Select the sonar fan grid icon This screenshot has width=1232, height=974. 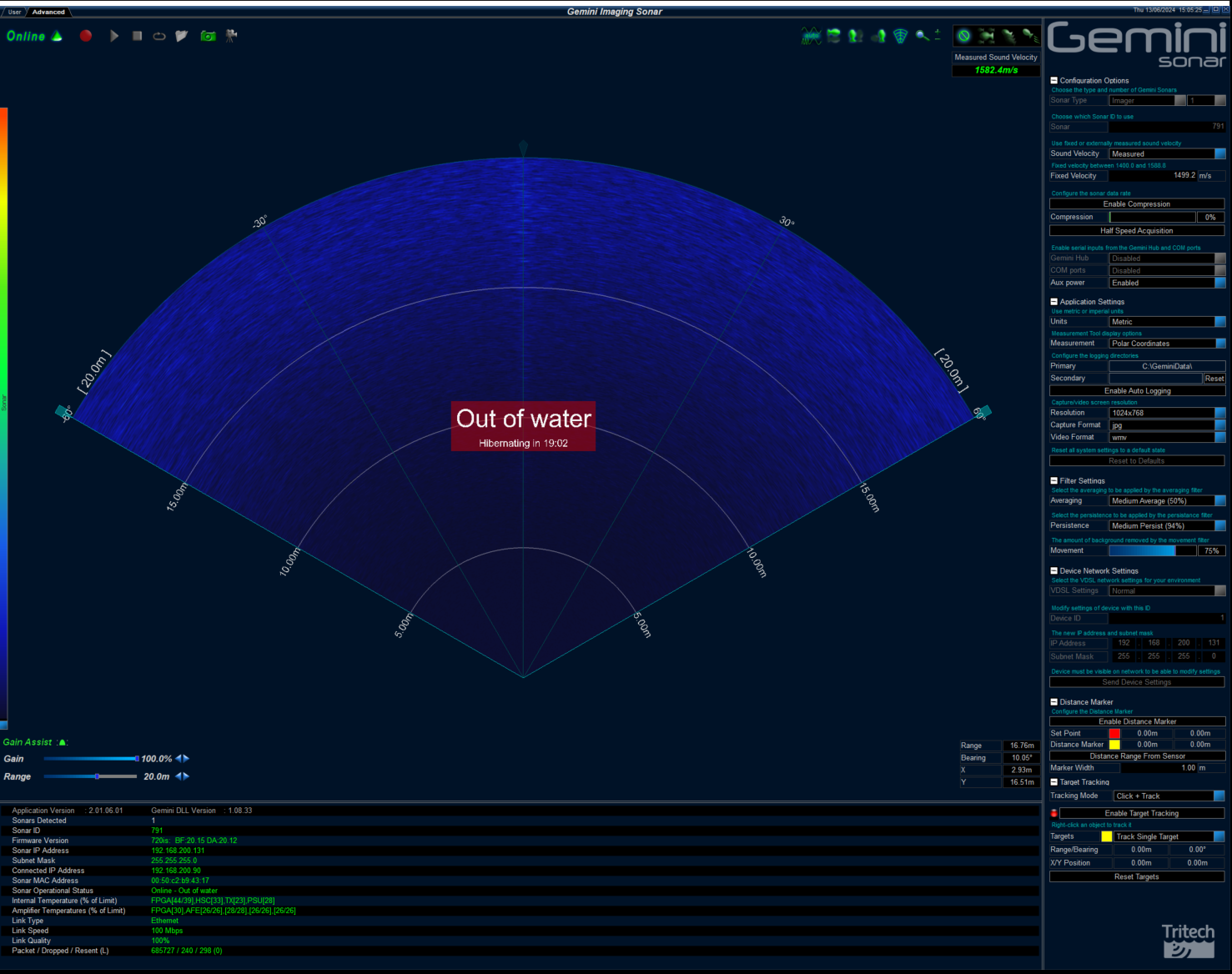coord(900,36)
